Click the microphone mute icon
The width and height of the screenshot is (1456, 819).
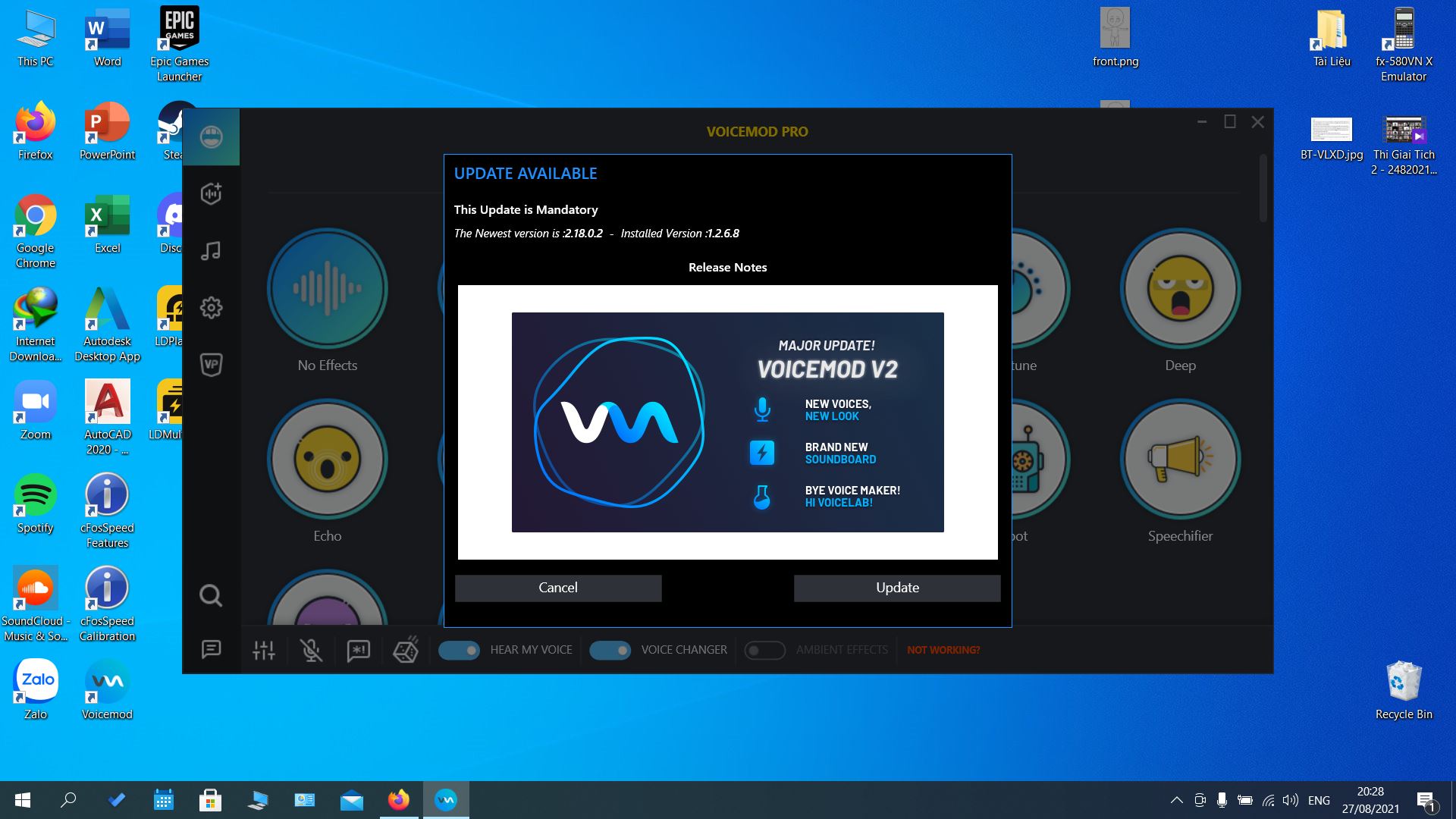[311, 650]
